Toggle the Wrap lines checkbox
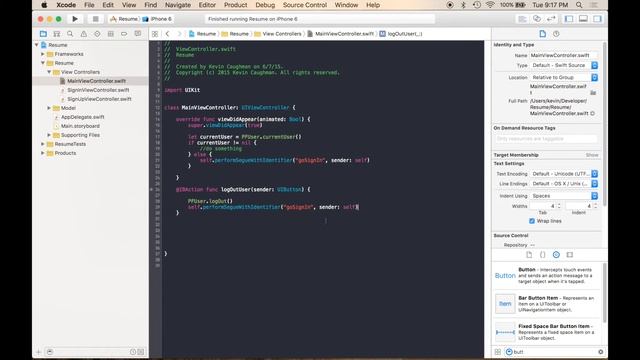 pyautogui.click(x=532, y=221)
